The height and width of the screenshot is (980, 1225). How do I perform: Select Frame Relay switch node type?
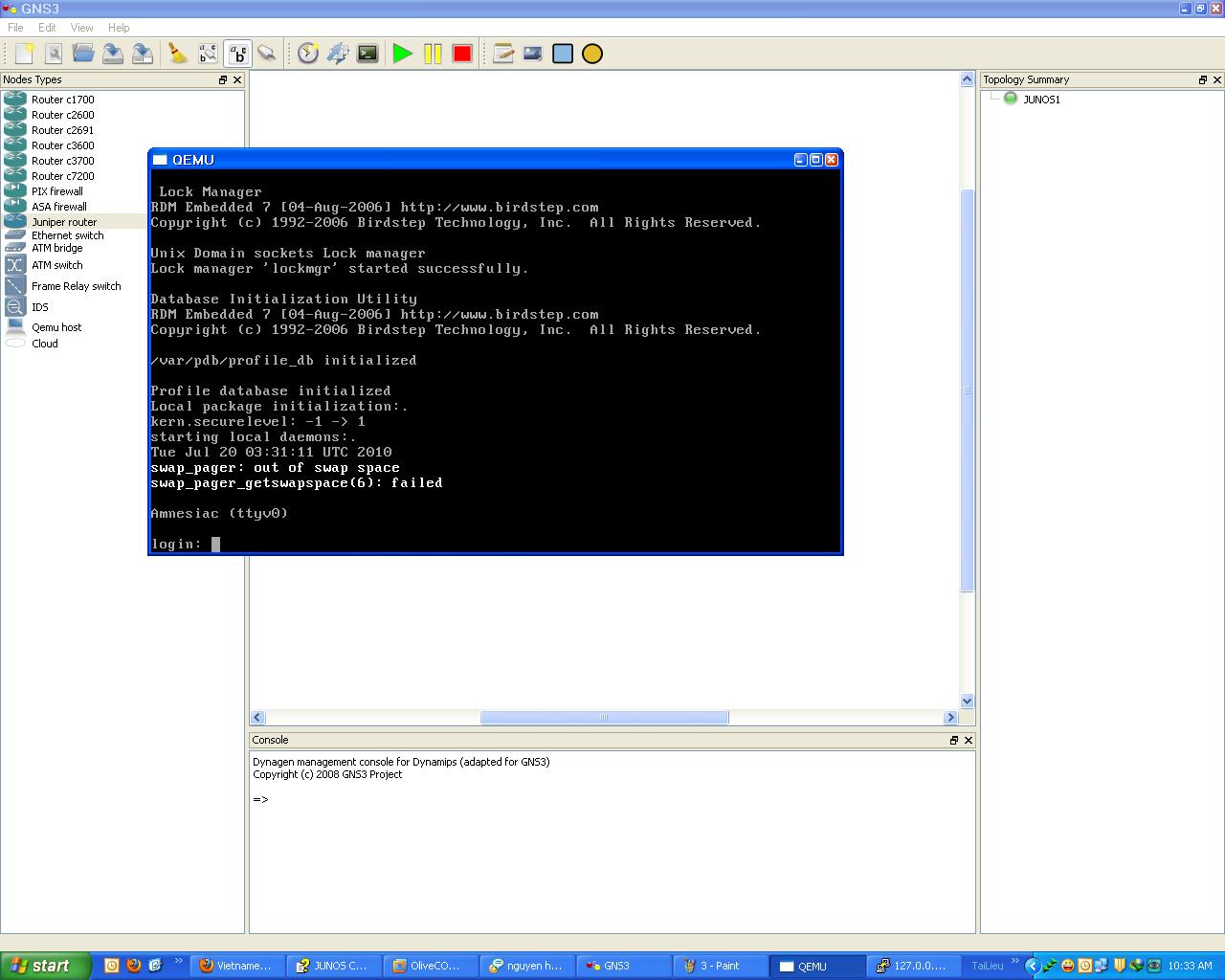76,286
